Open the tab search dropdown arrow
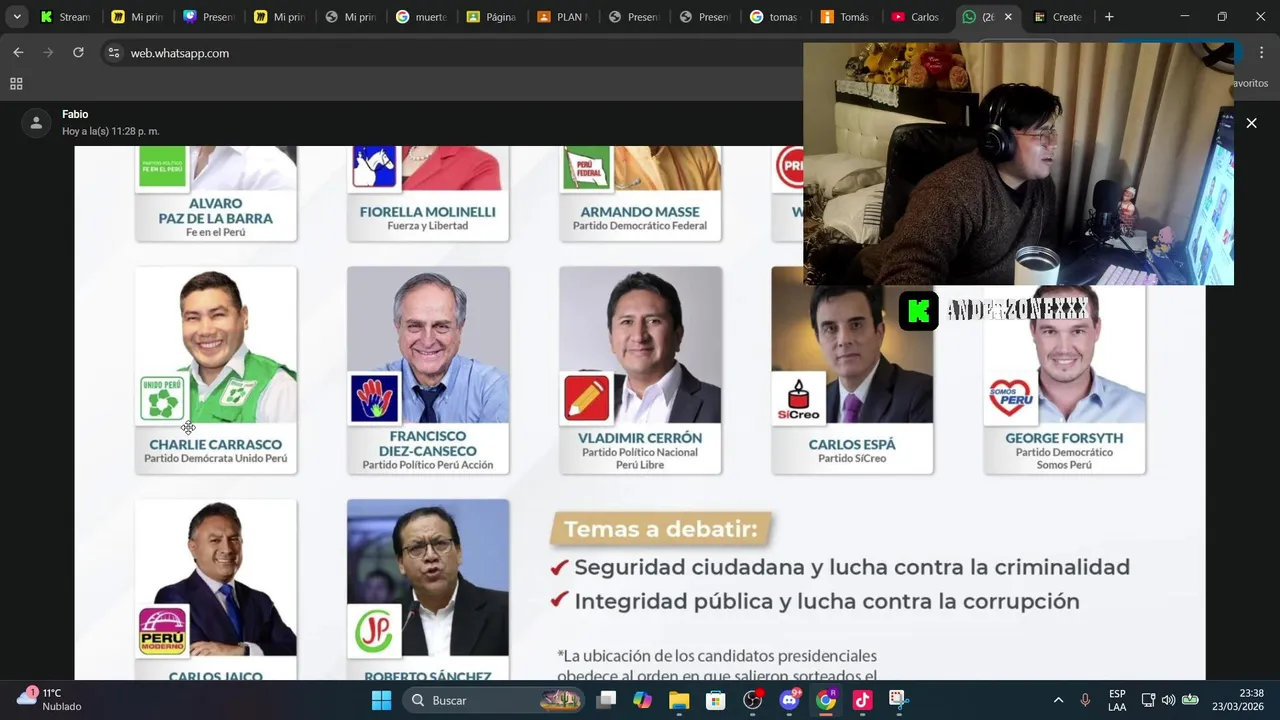This screenshot has height=720, width=1280. tap(16, 17)
